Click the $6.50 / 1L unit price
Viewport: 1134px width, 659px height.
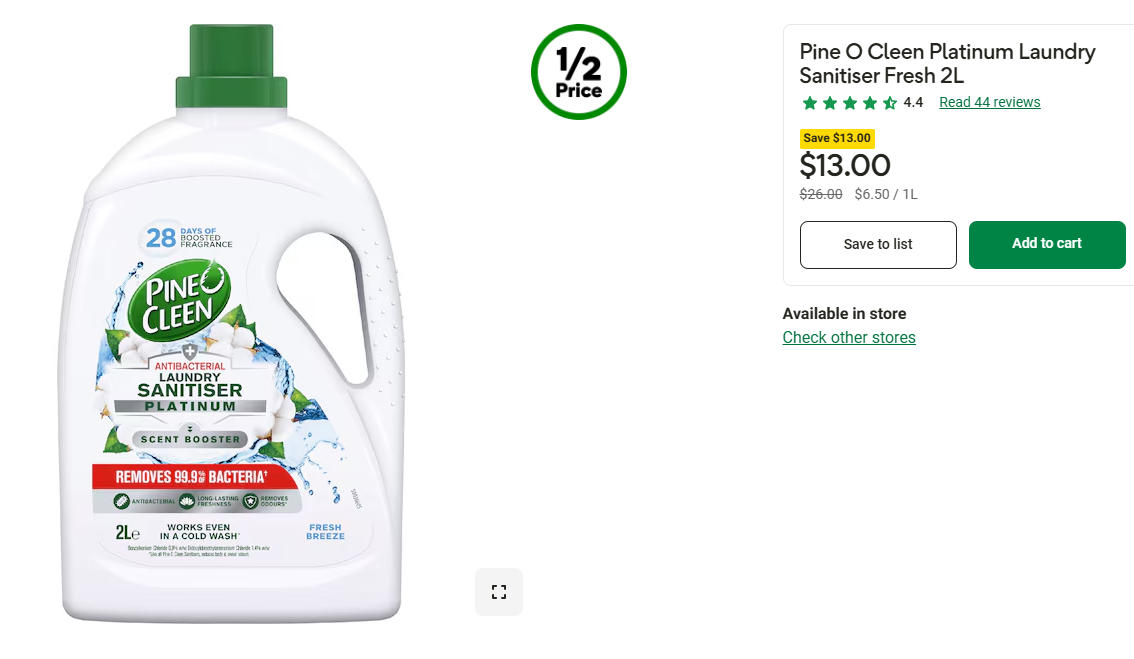886,194
